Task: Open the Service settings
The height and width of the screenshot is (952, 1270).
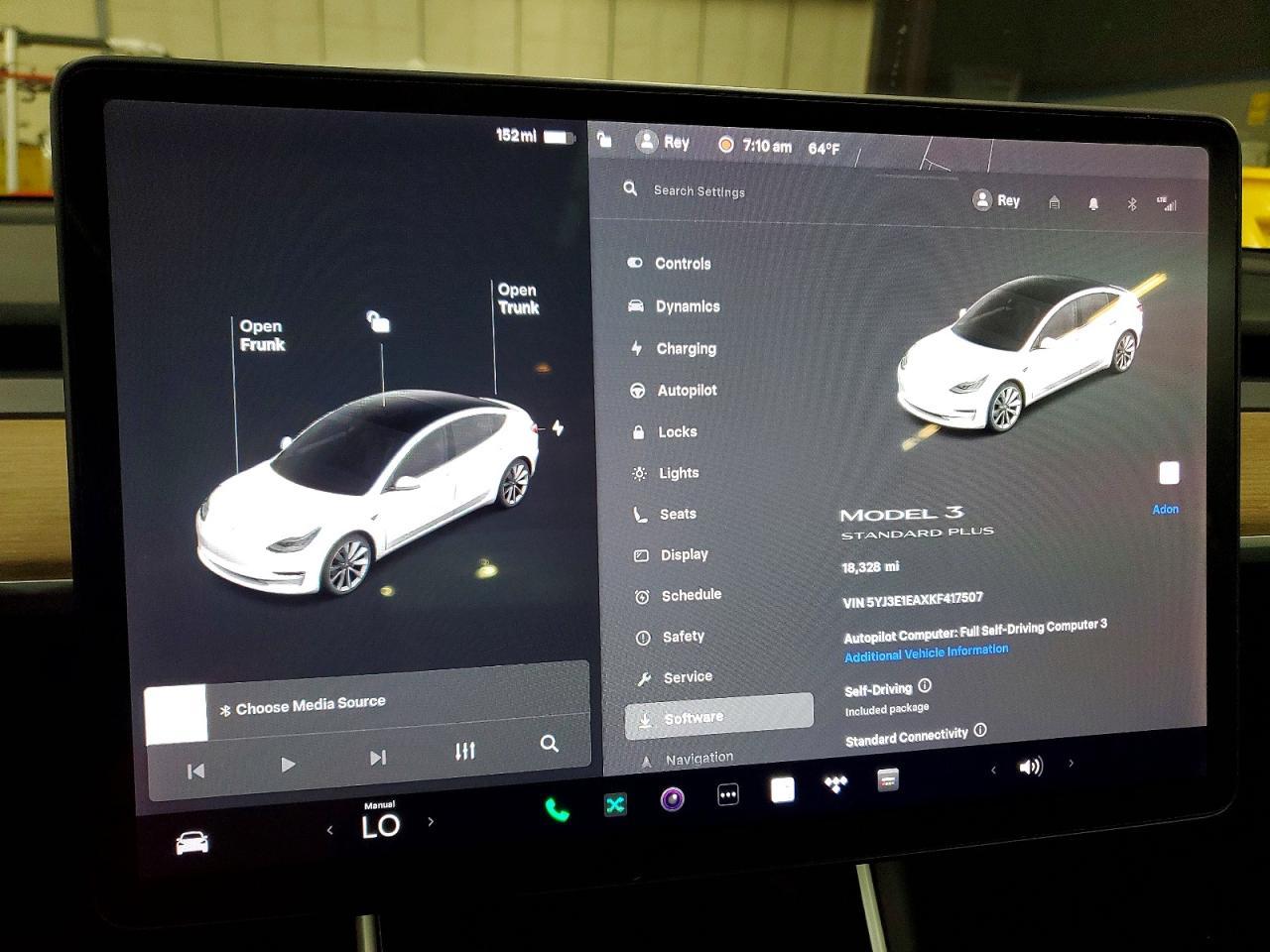Action: 676,677
